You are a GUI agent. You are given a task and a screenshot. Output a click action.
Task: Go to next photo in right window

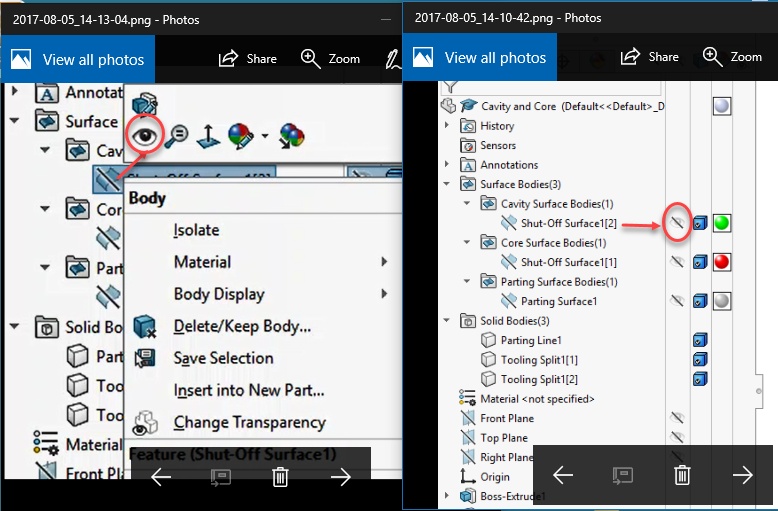pos(743,475)
